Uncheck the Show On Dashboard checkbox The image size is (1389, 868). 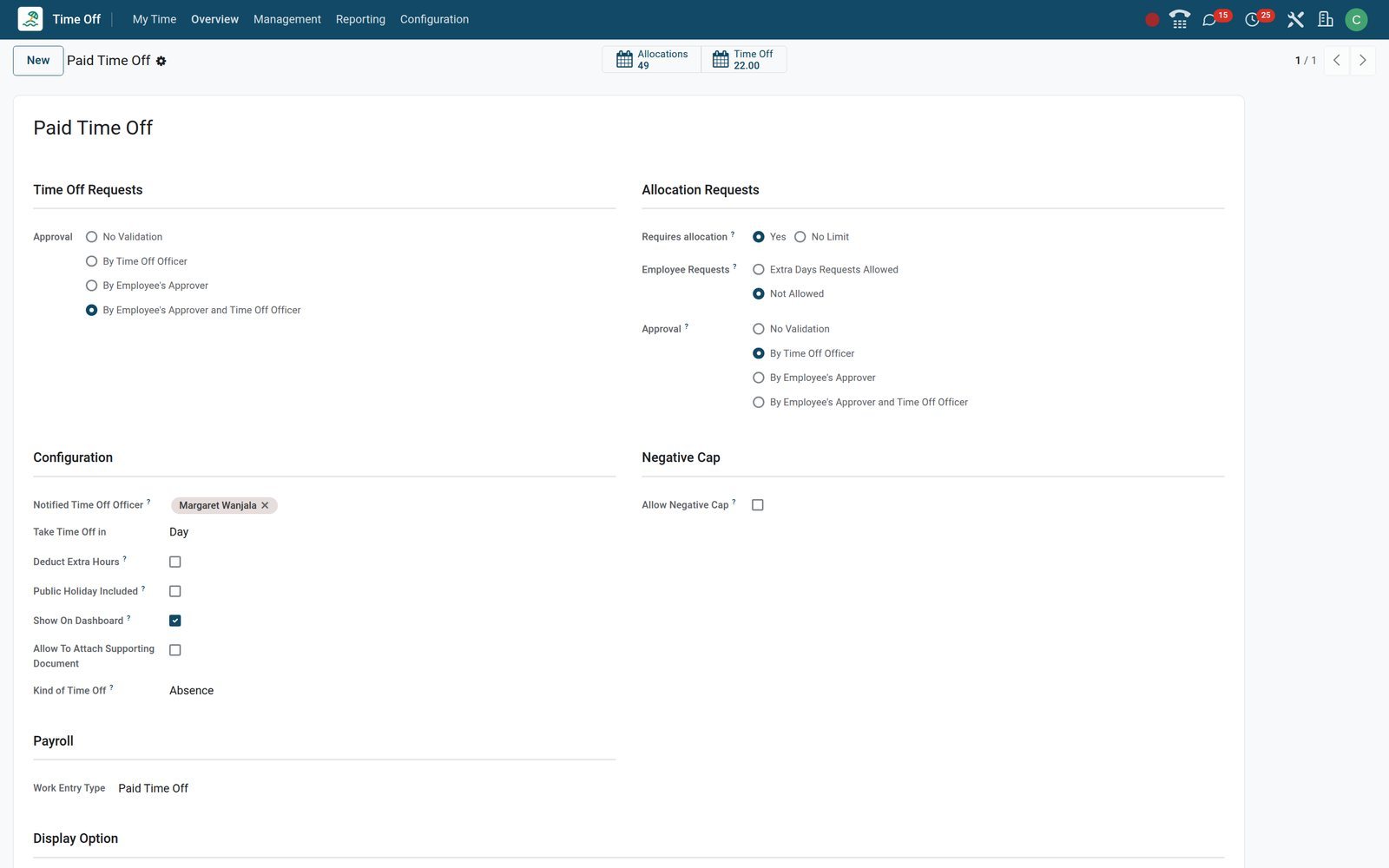point(175,621)
